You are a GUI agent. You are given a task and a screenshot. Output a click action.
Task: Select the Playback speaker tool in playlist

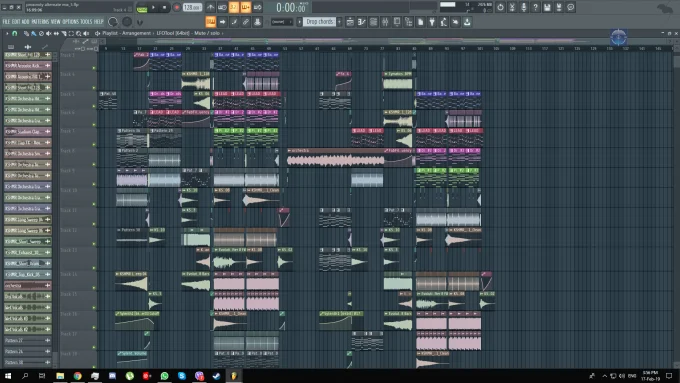(86, 33)
